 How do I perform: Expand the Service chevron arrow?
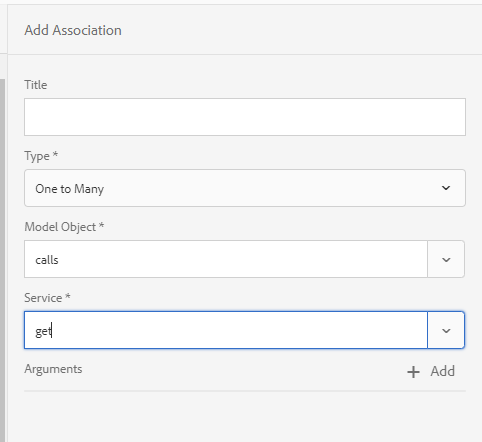446,330
